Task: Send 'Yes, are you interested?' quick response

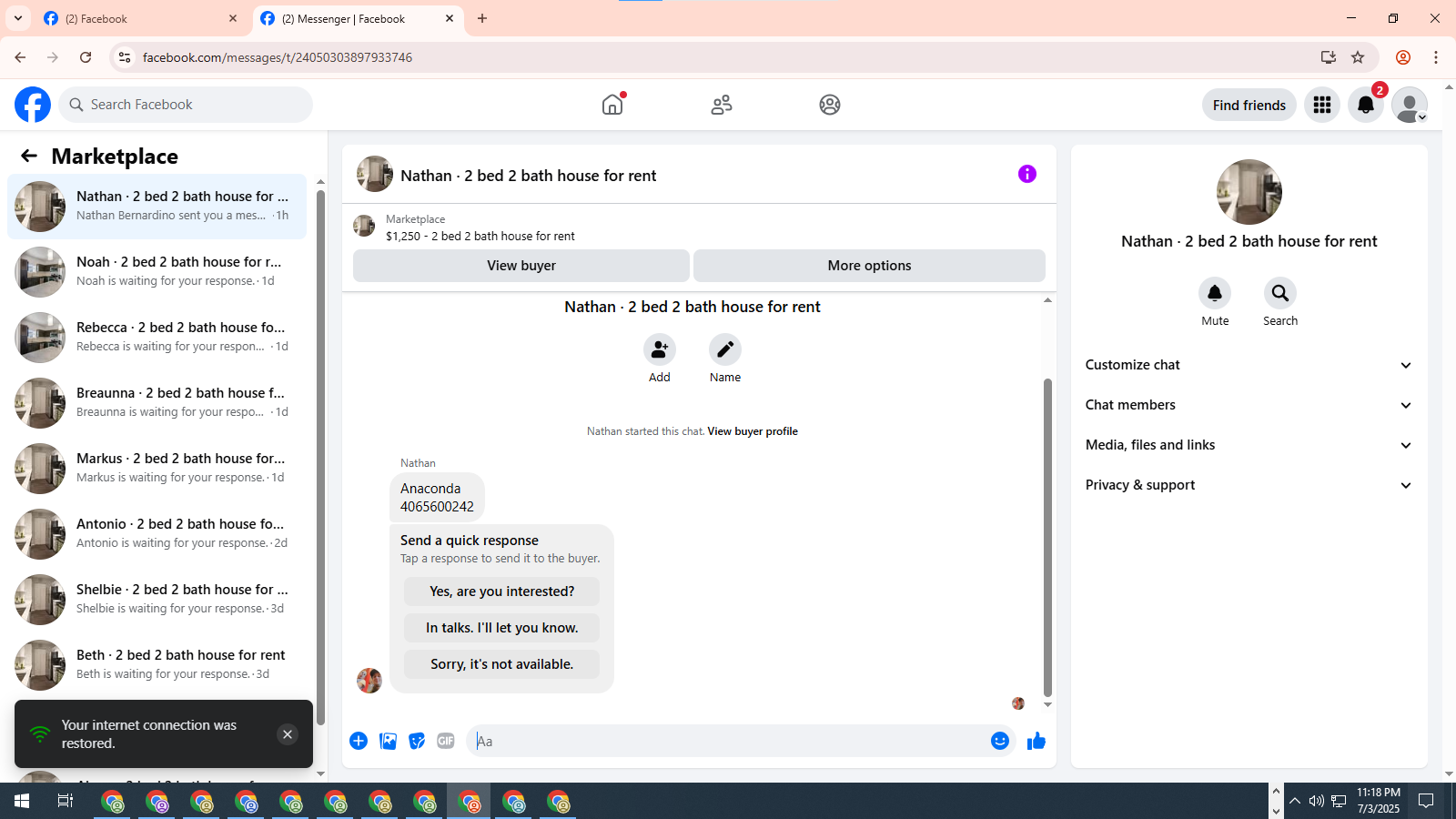Action: 501,591
